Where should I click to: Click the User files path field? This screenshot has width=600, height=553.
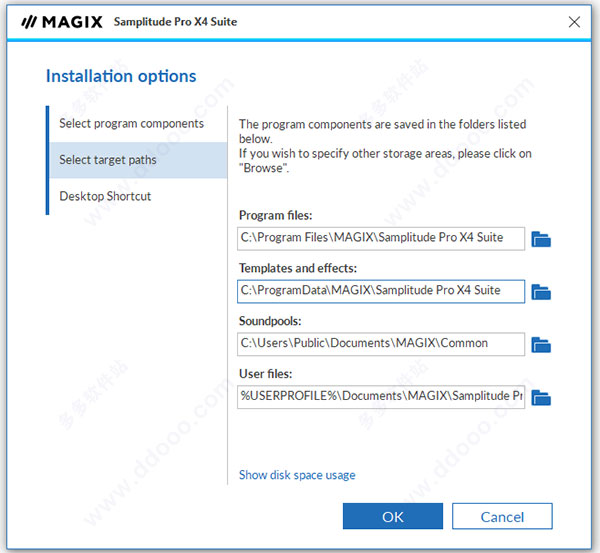tap(381, 397)
